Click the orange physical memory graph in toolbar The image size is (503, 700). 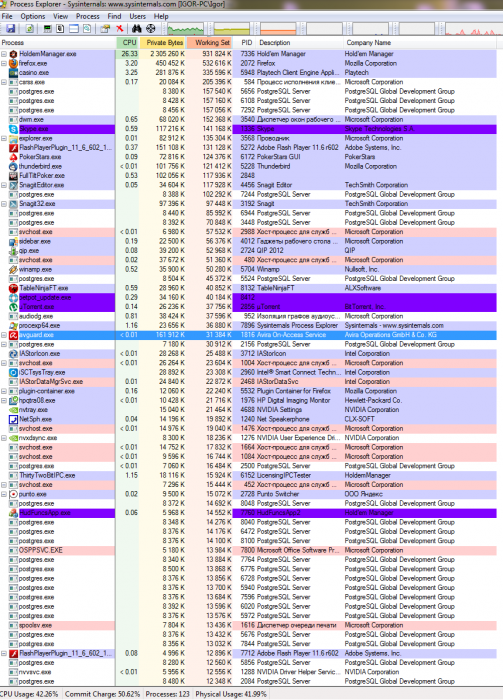[x=279, y=29]
